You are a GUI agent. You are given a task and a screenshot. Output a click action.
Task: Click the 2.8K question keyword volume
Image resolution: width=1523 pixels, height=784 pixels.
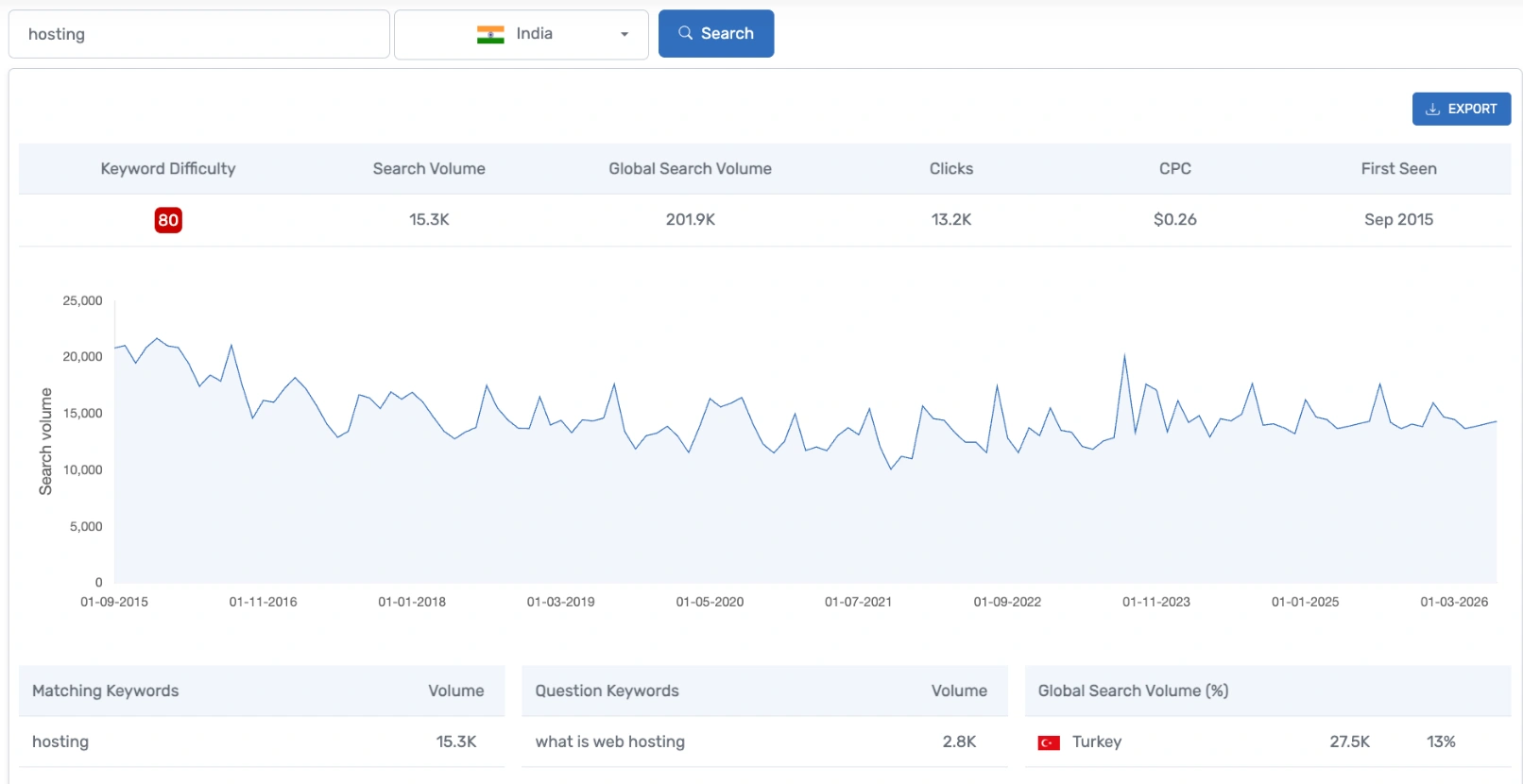pyautogui.click(x=959, y=741)
